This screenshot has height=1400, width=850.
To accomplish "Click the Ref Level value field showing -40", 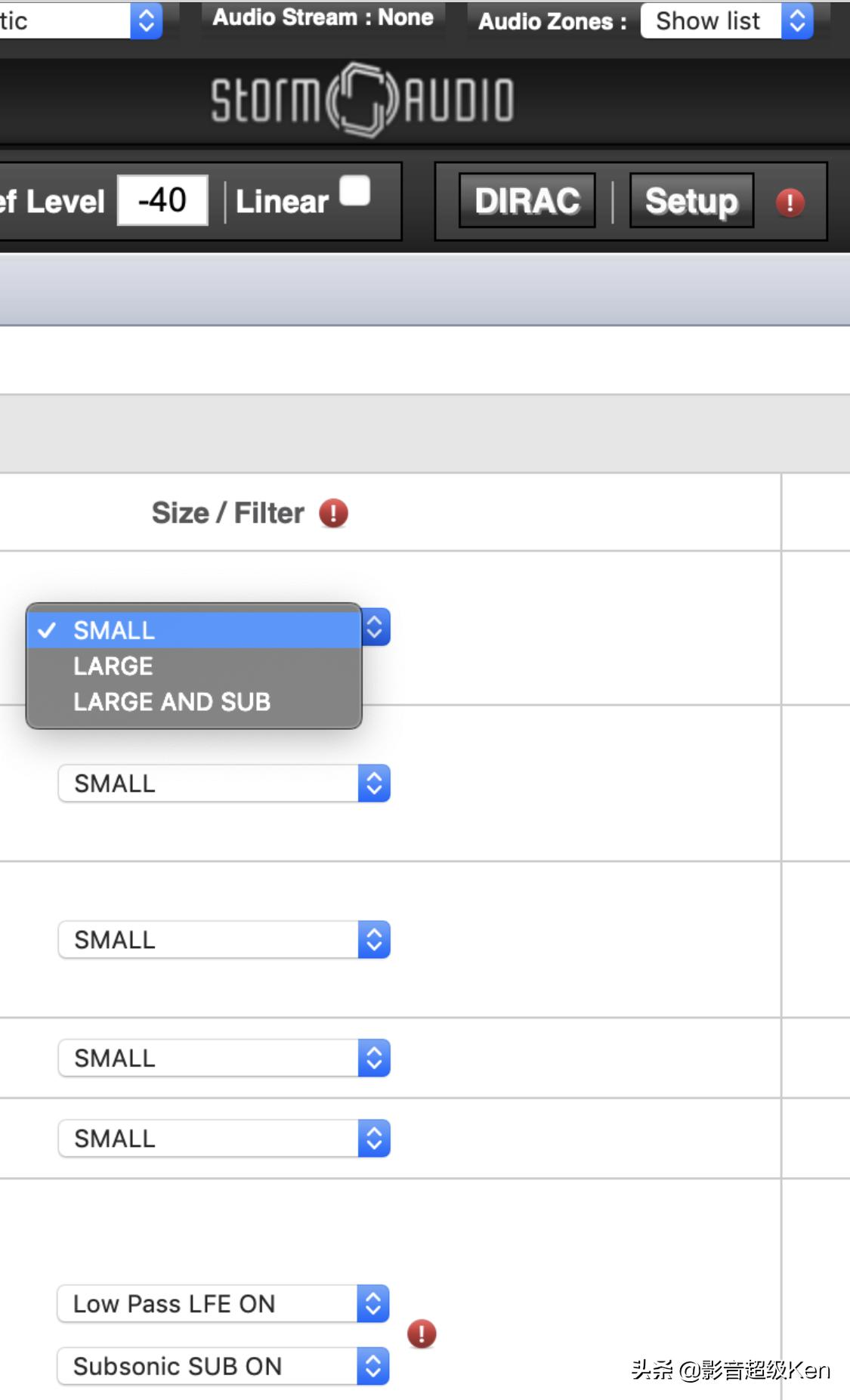I will pos(162,201).
